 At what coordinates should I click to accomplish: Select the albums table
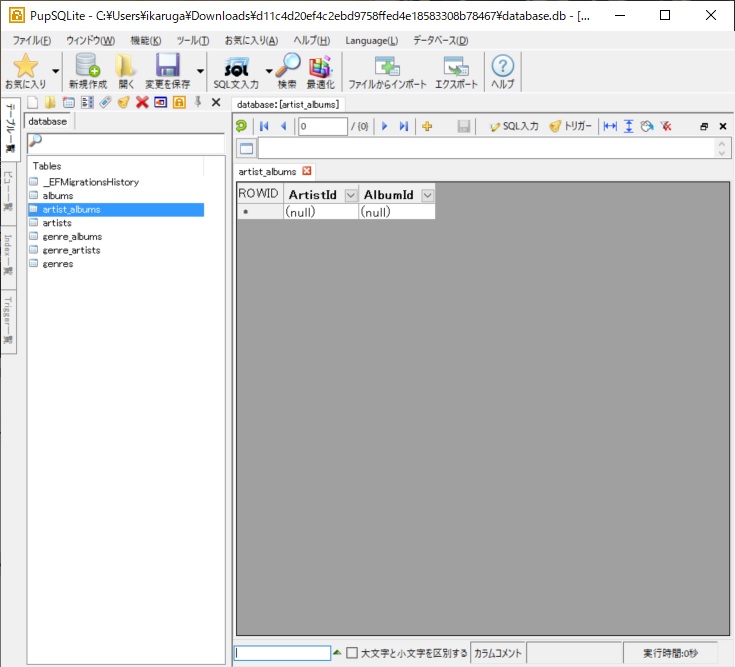pos(58,195)
